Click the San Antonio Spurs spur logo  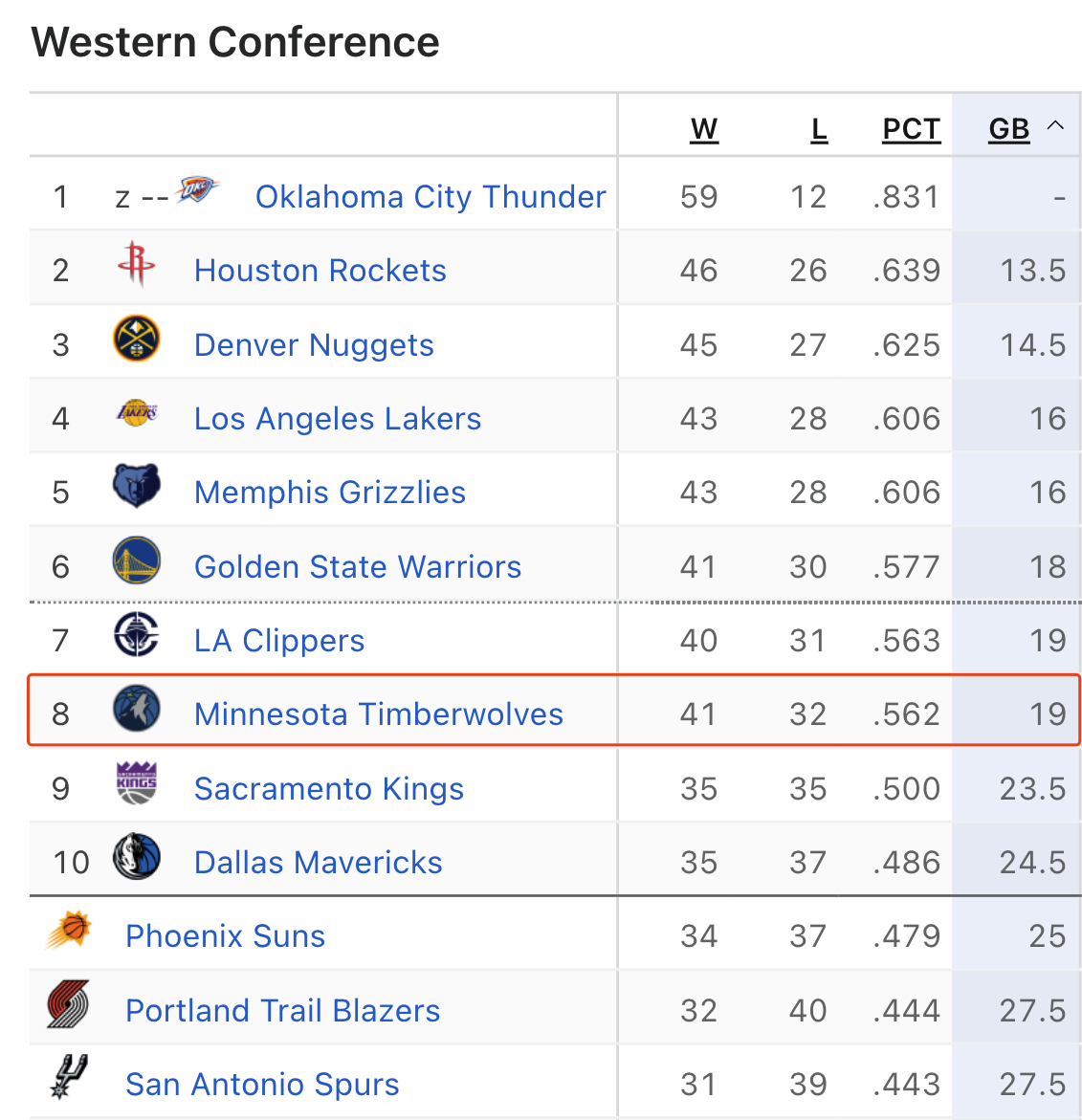69,1077
